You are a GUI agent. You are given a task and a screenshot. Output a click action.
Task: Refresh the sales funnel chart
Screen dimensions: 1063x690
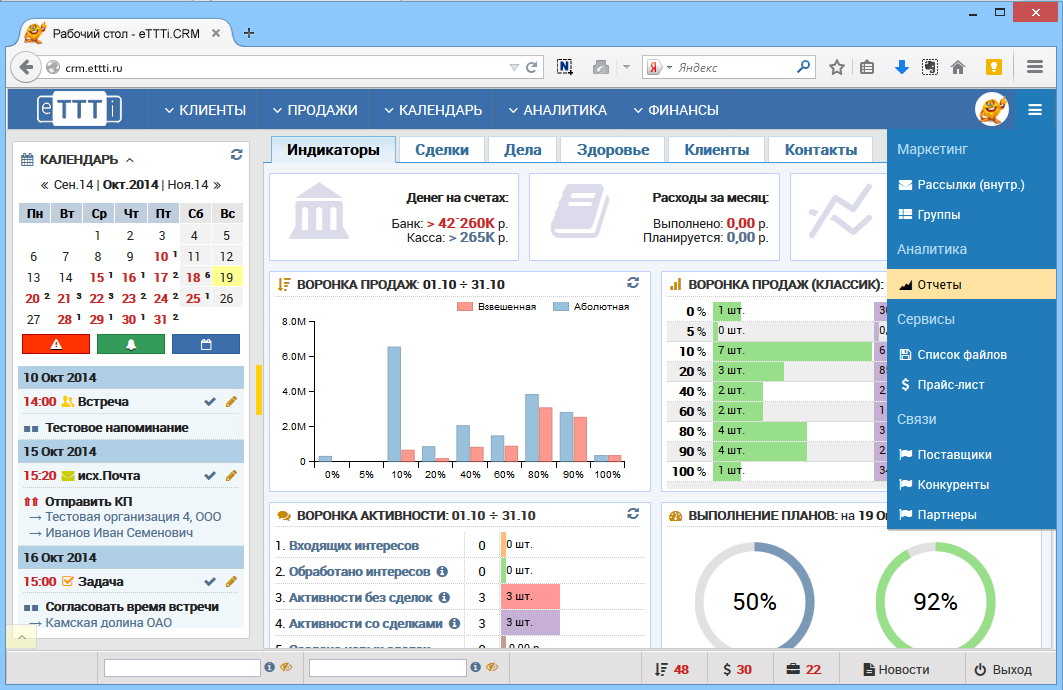pyautogui.click(x=633, y=283)
